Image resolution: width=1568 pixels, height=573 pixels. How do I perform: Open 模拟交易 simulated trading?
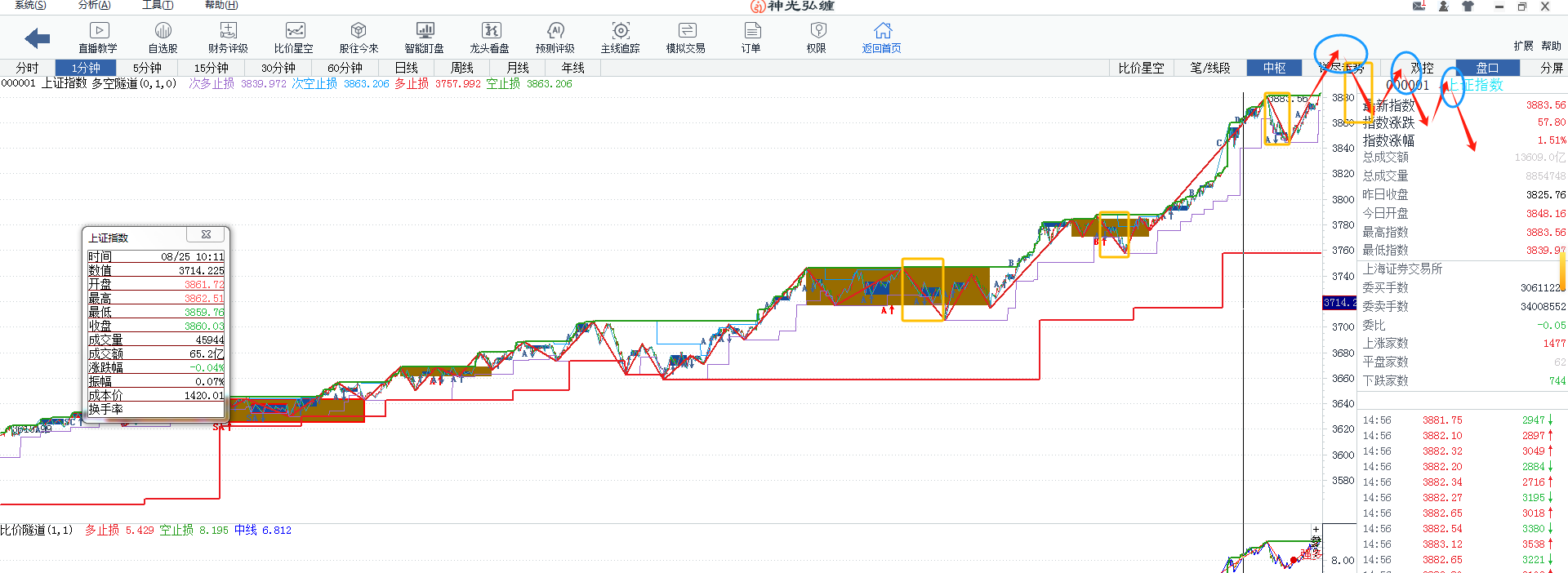(x=686, y=38)
